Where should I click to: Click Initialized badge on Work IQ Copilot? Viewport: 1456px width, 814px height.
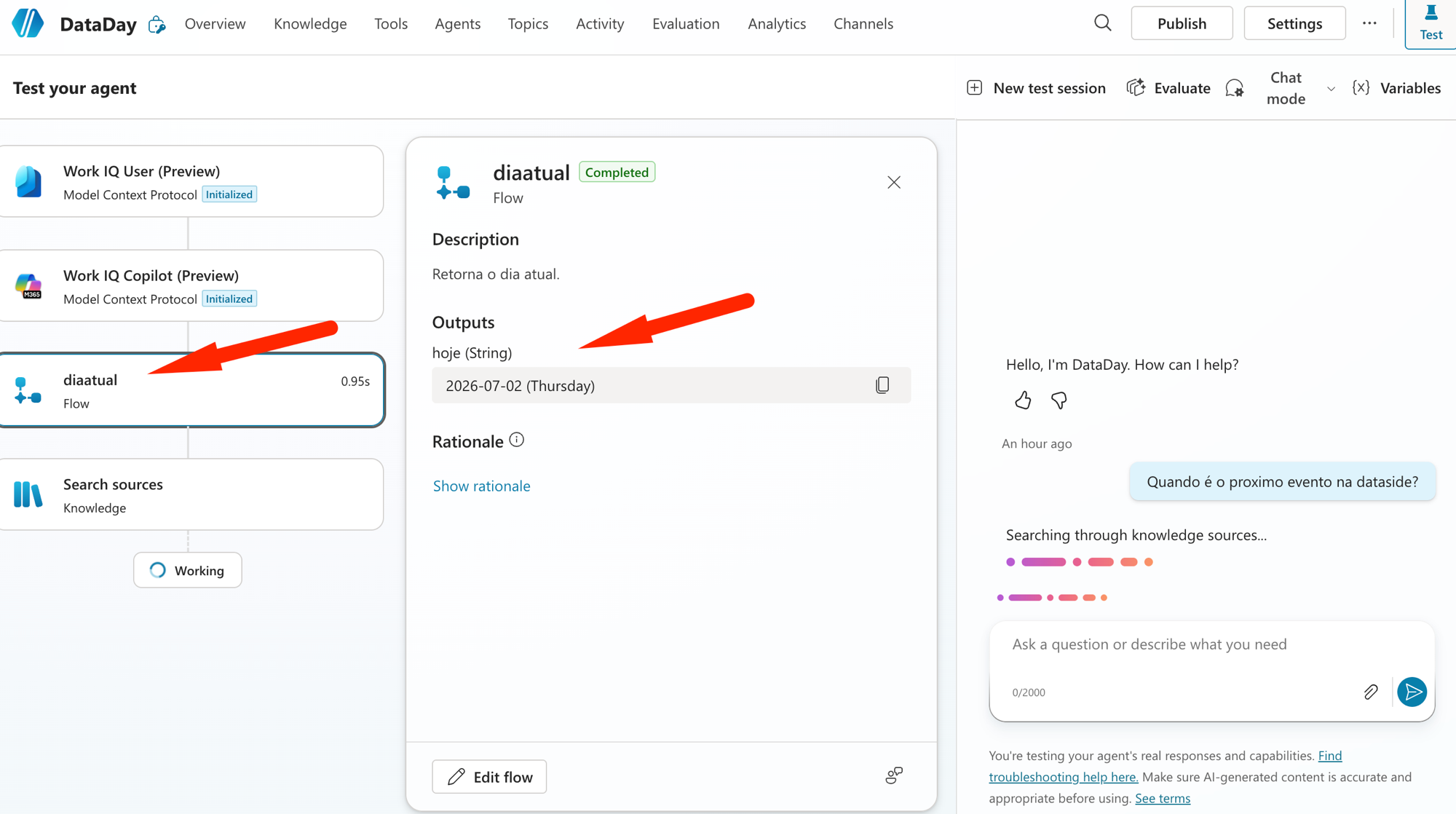click(x=229, y=299)
